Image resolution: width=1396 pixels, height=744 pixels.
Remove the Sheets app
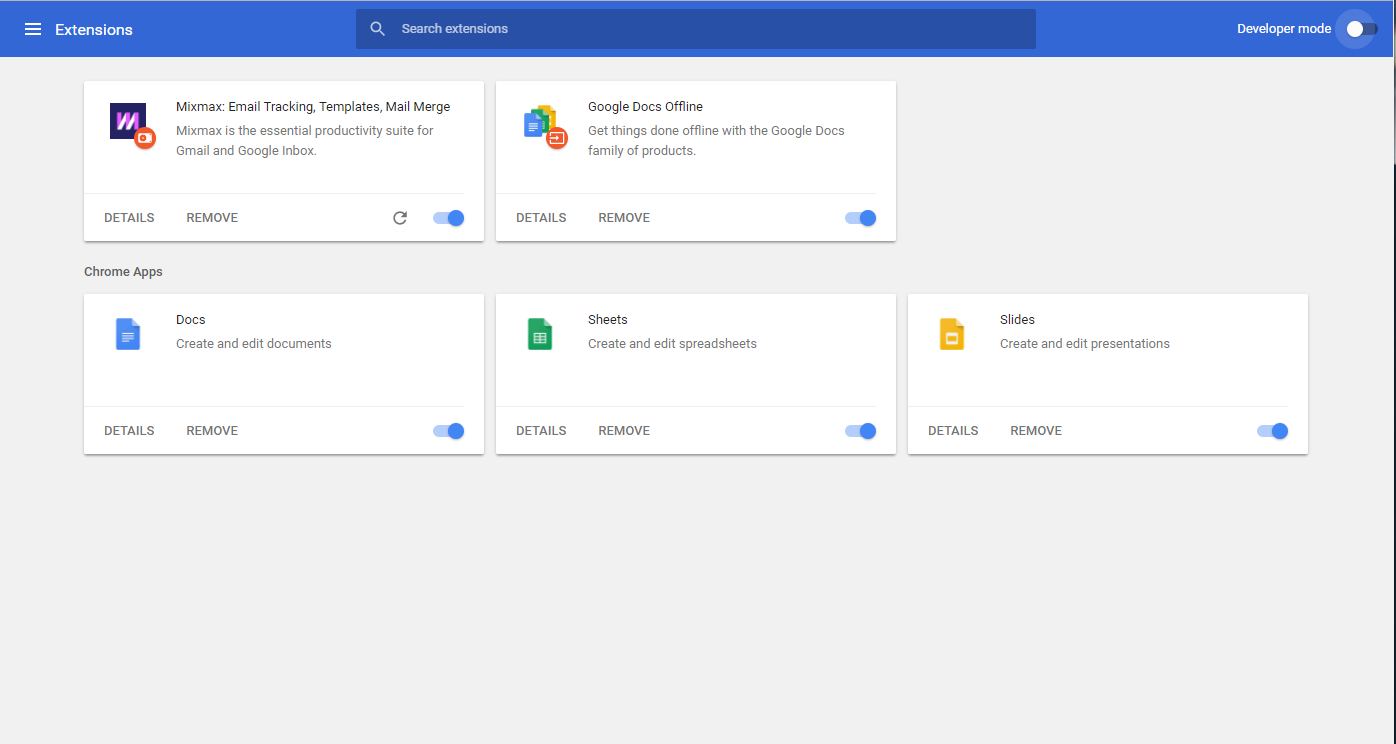click(x=624, y=431)
